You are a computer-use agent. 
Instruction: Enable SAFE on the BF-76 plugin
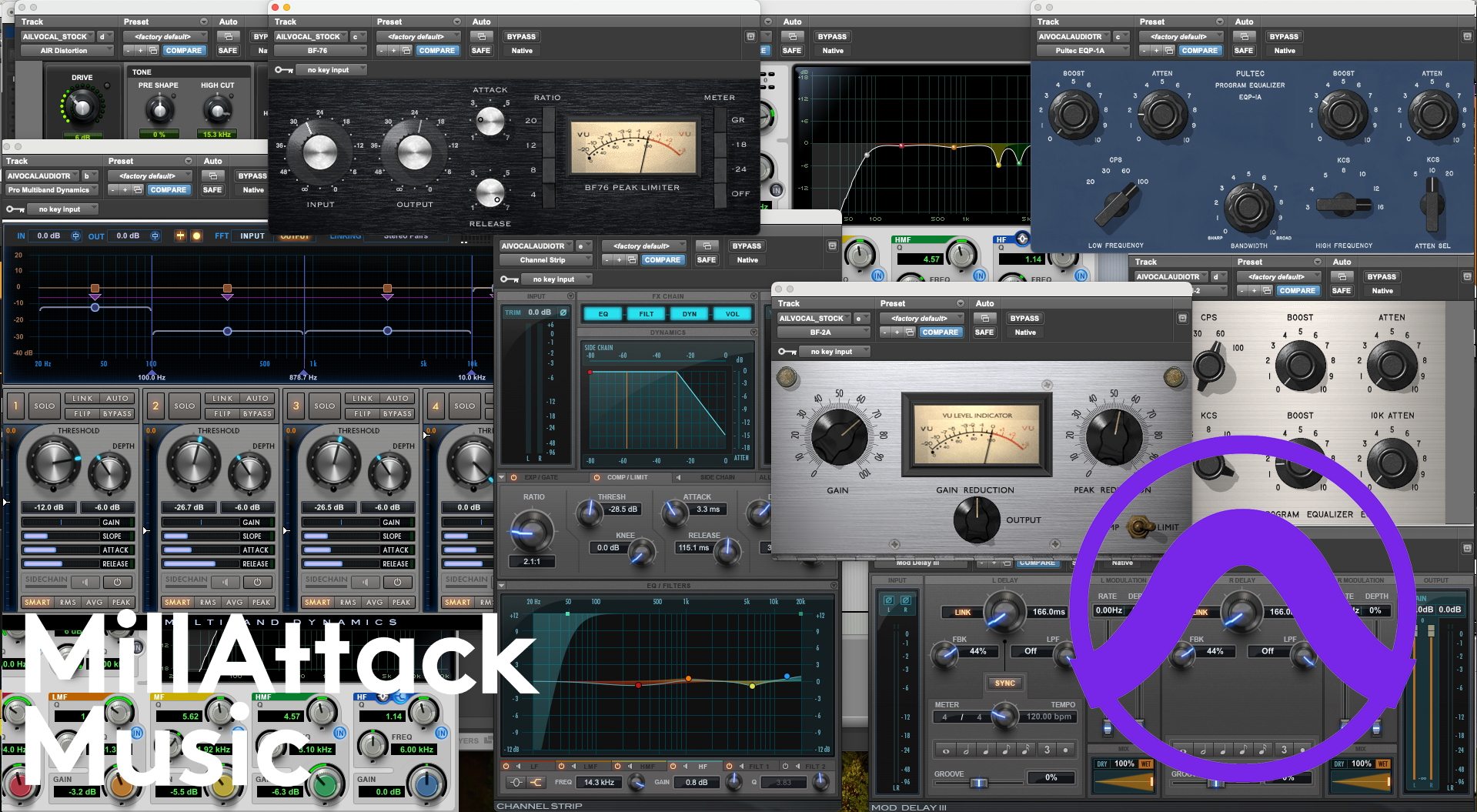(x=481, y=50)
